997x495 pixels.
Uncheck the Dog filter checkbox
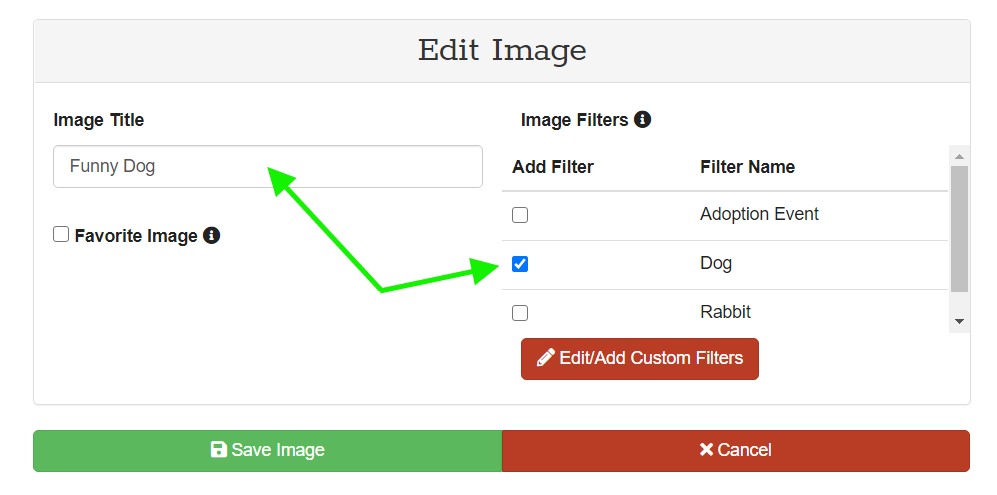520,264
